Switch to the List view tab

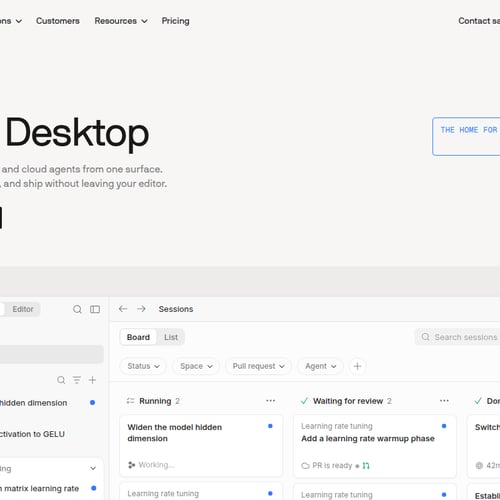click(x=171, y=337)
